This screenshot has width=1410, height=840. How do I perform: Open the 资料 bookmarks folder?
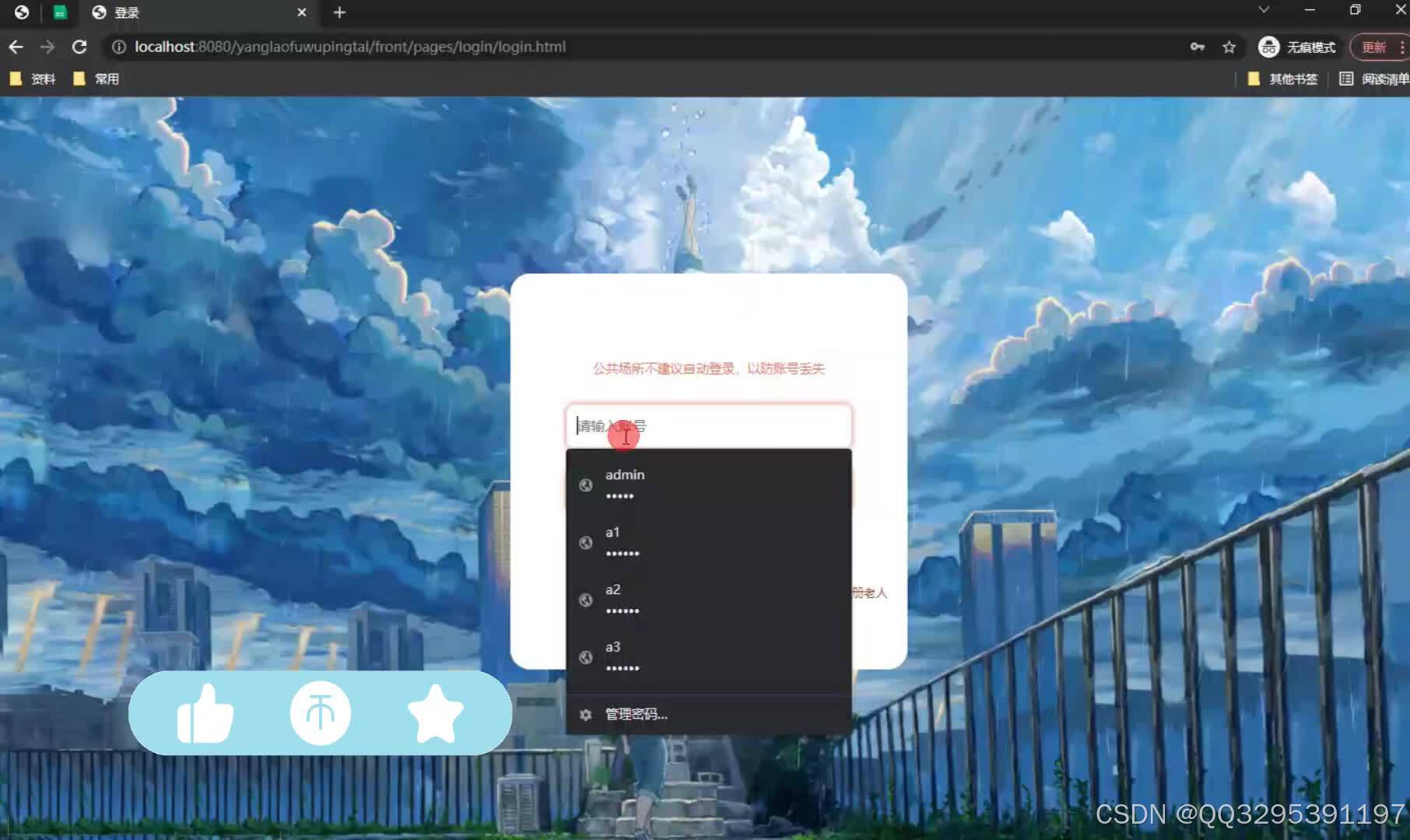pos(33,79)
